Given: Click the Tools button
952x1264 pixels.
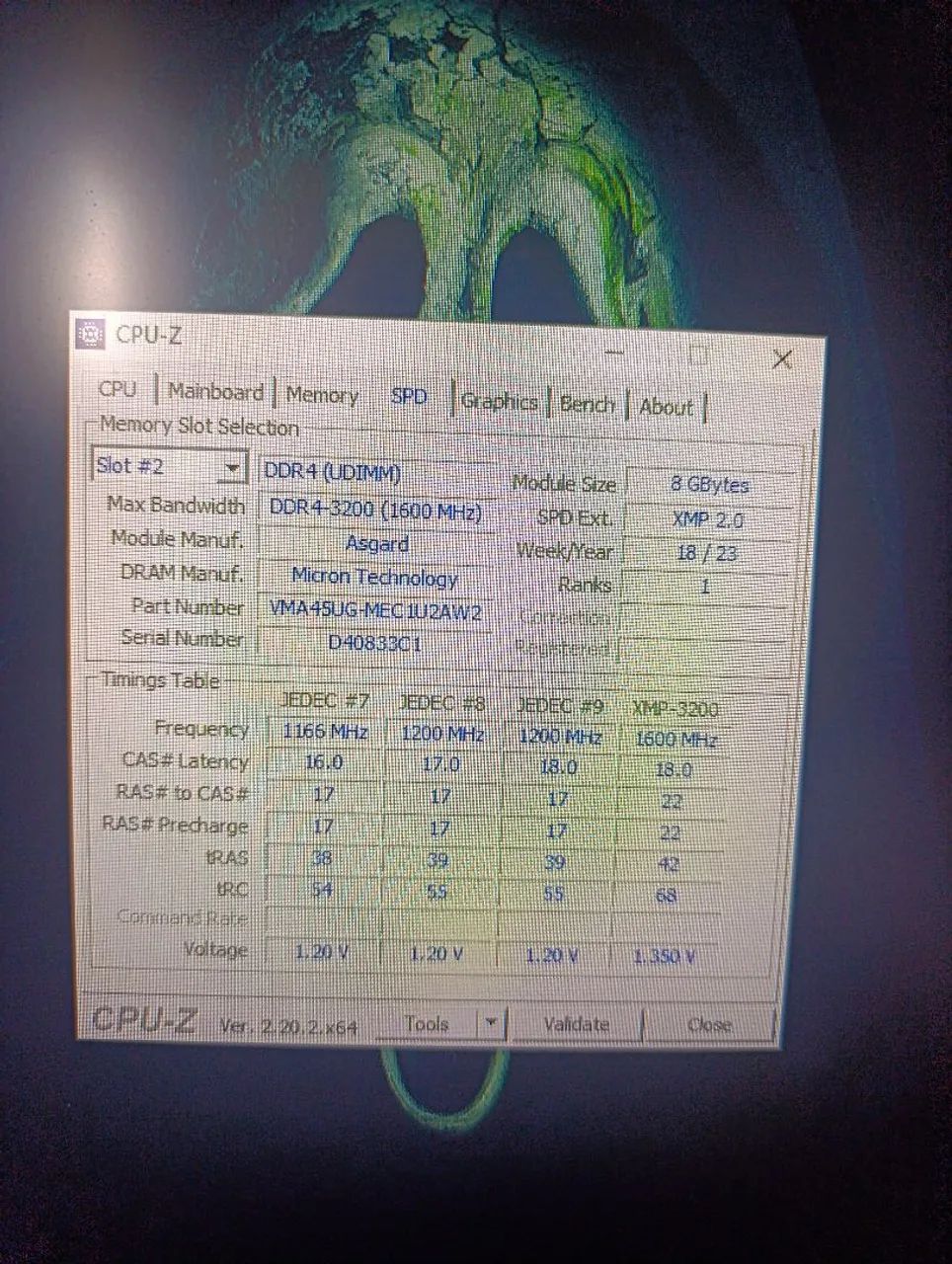Looking at the screenshot, I should pyautogui.click(x=427, y=1024).
